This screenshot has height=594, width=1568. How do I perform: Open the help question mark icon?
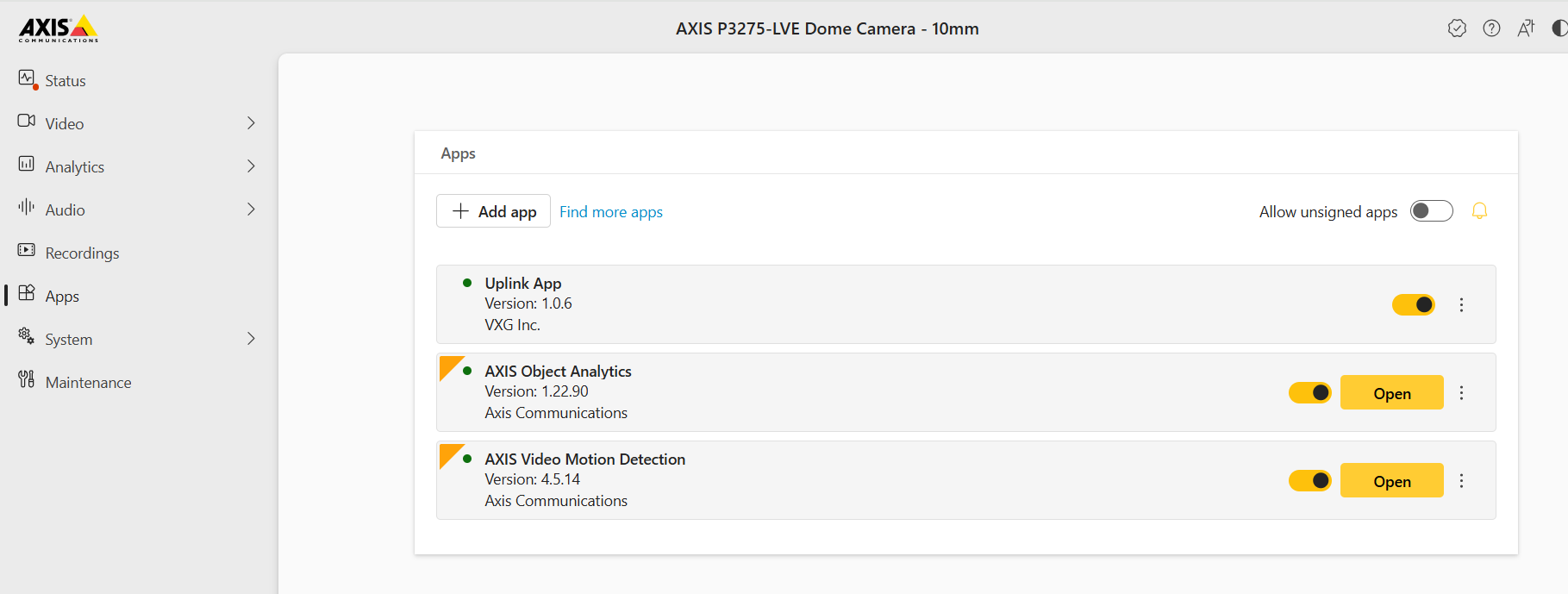click(x=1491, y=28)
